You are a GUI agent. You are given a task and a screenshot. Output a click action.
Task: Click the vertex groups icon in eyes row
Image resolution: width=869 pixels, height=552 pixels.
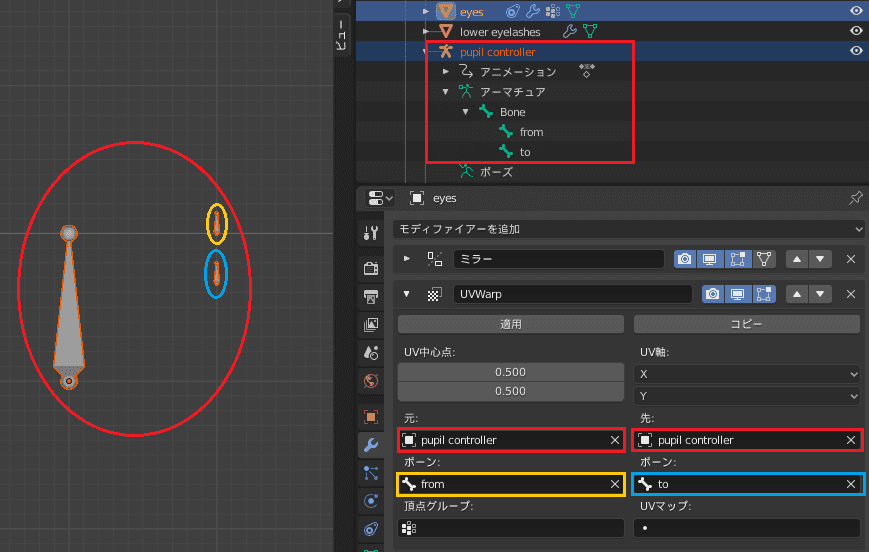[553, 11]
